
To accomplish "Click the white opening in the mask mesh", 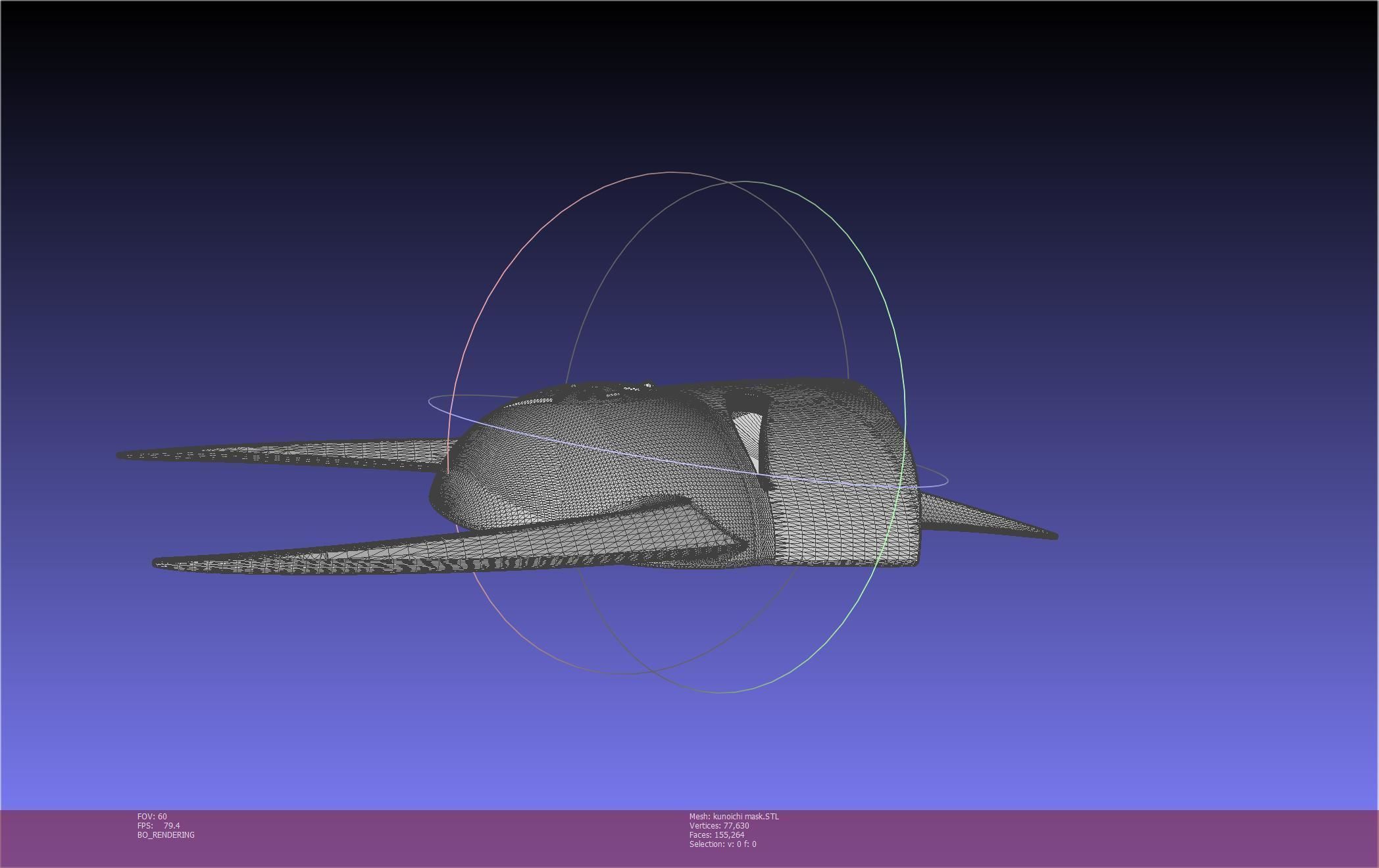I will (749, 431).
